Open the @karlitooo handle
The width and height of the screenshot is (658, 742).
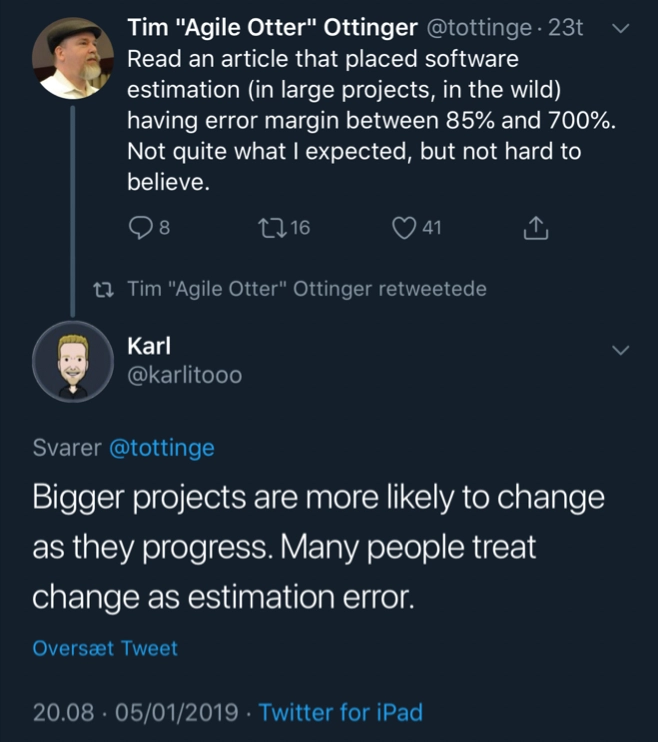(x=185, y=375)
